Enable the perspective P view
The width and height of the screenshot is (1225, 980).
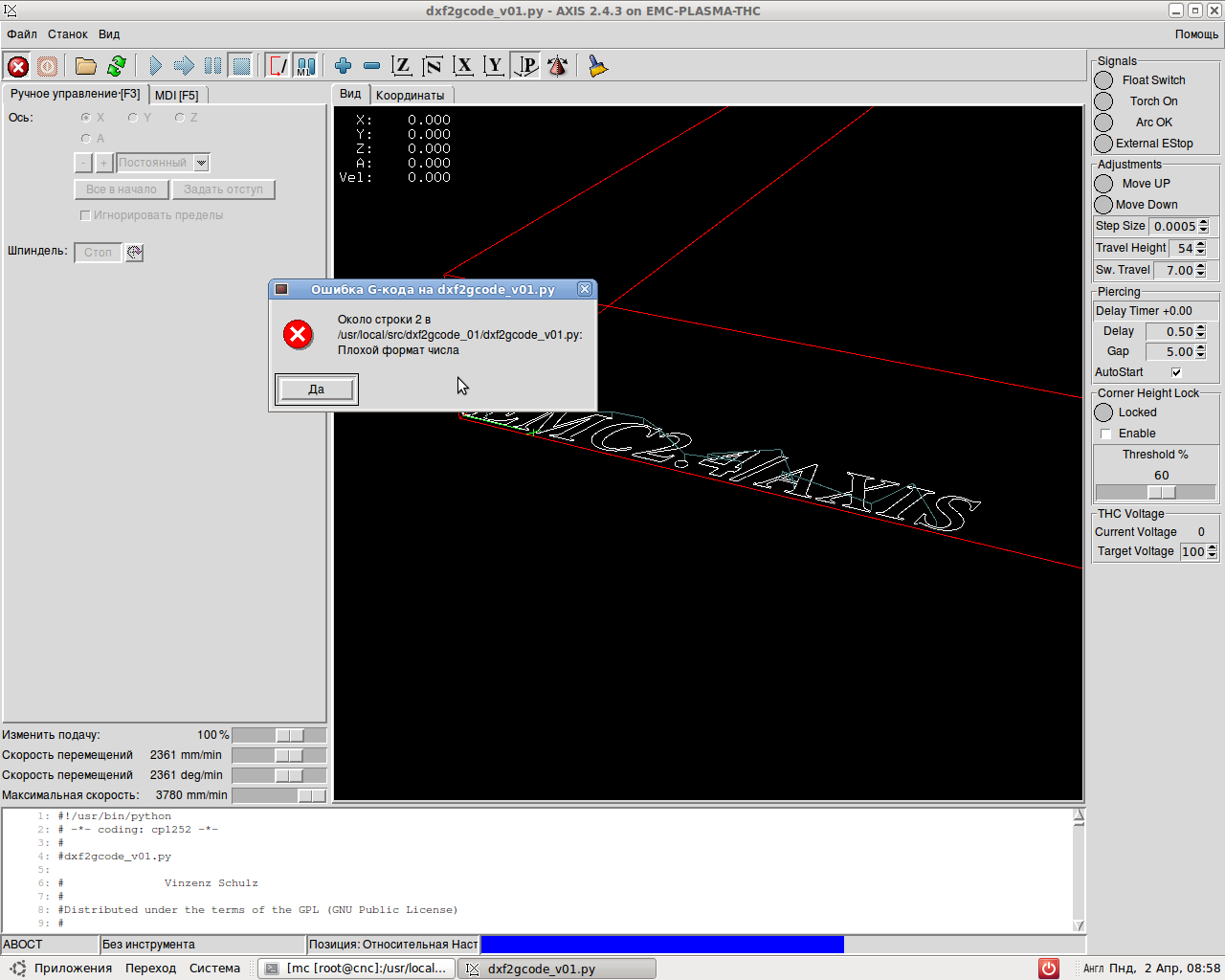coord(526,66)
